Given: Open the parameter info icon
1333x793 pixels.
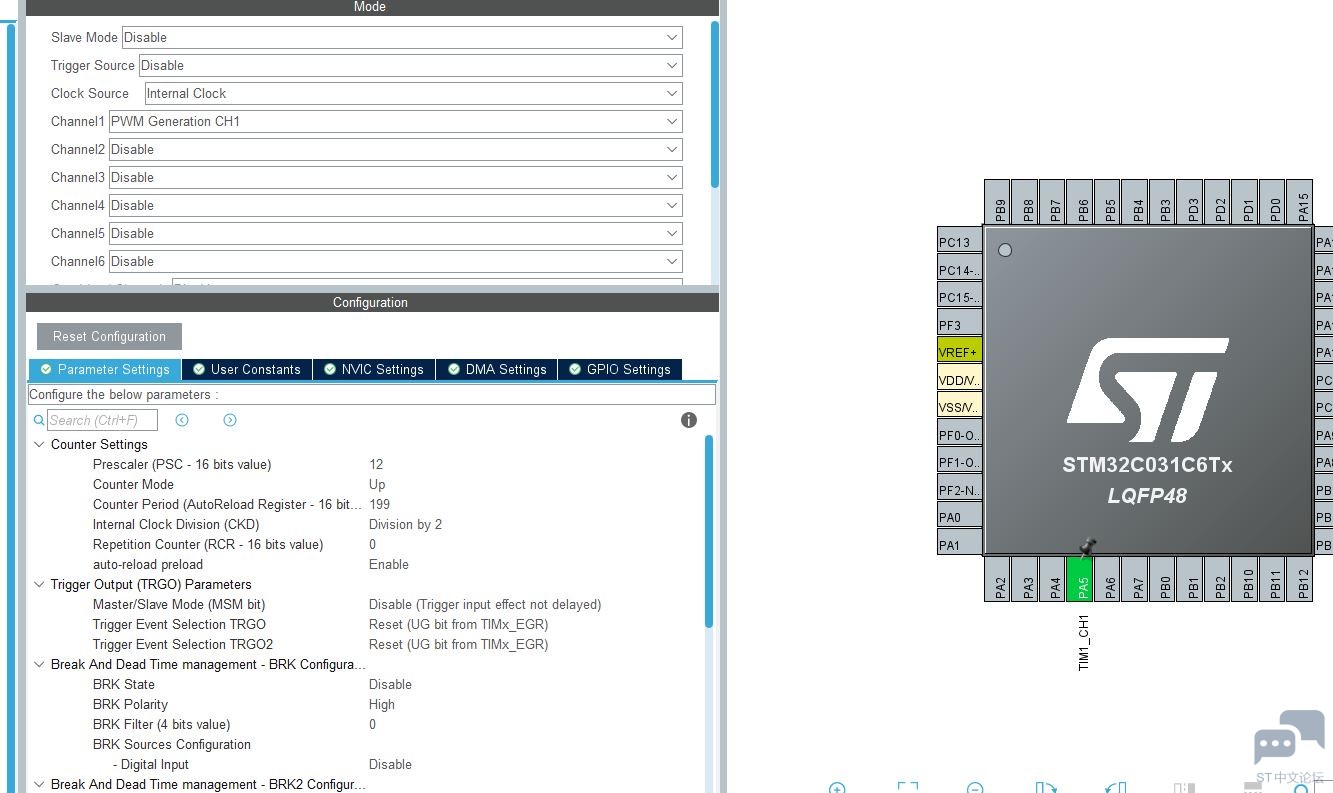Looking at the screenshot, I should pos(689,420).
